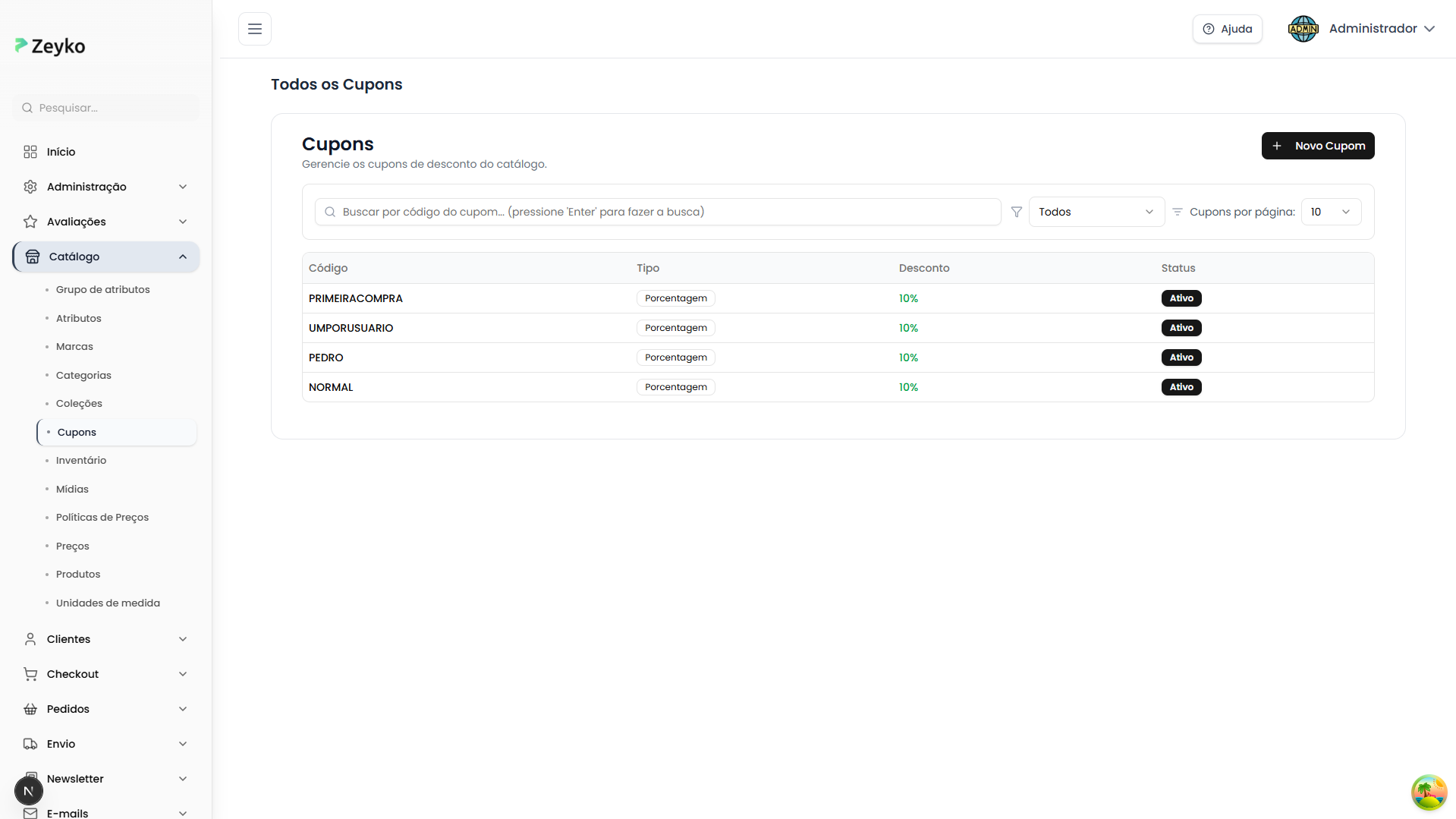
Task: Open Inventário from catalog submenu
Action: 81,460
